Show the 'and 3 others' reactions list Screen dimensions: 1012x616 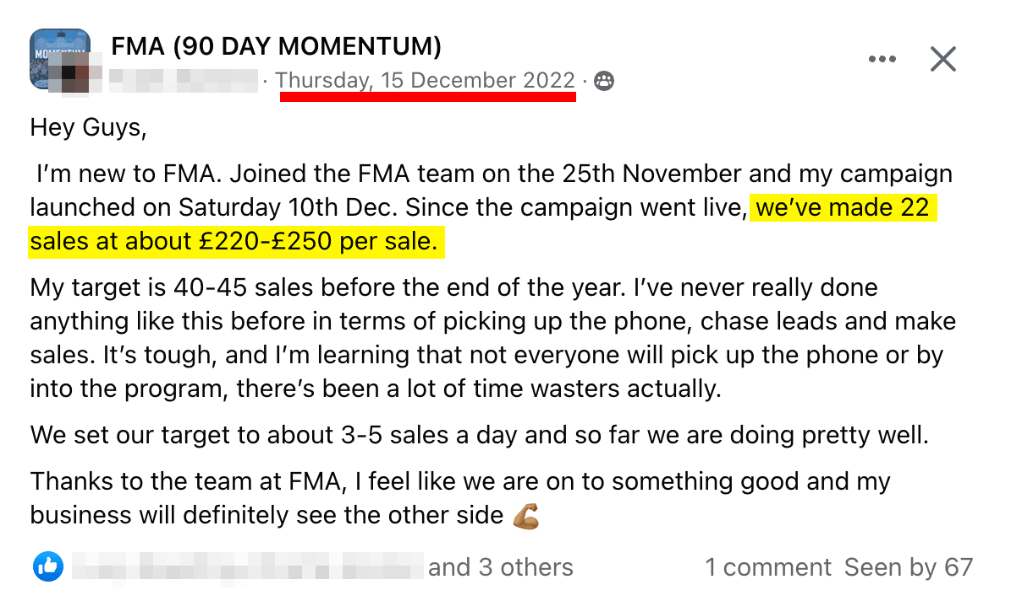point(500,567)
